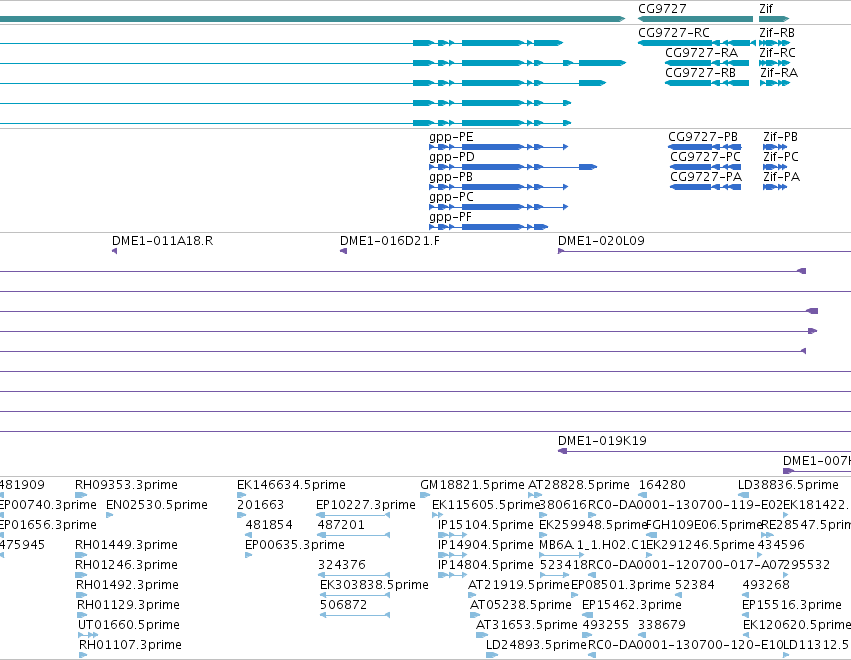Select the gpp-PB protein label
The image size is (851, 660).
tap(450, 177)
